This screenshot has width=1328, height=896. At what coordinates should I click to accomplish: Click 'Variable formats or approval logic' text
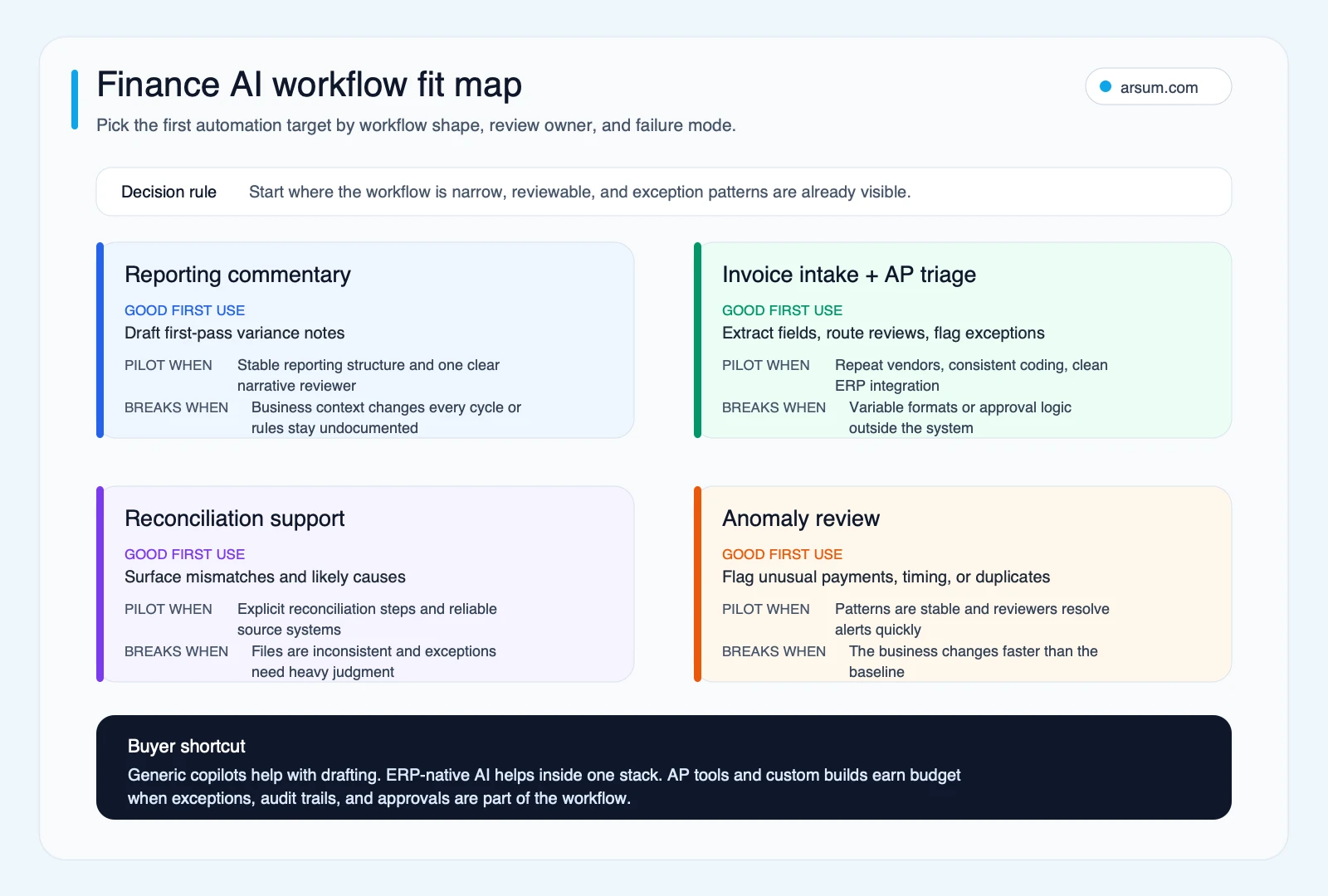(959, 417)
